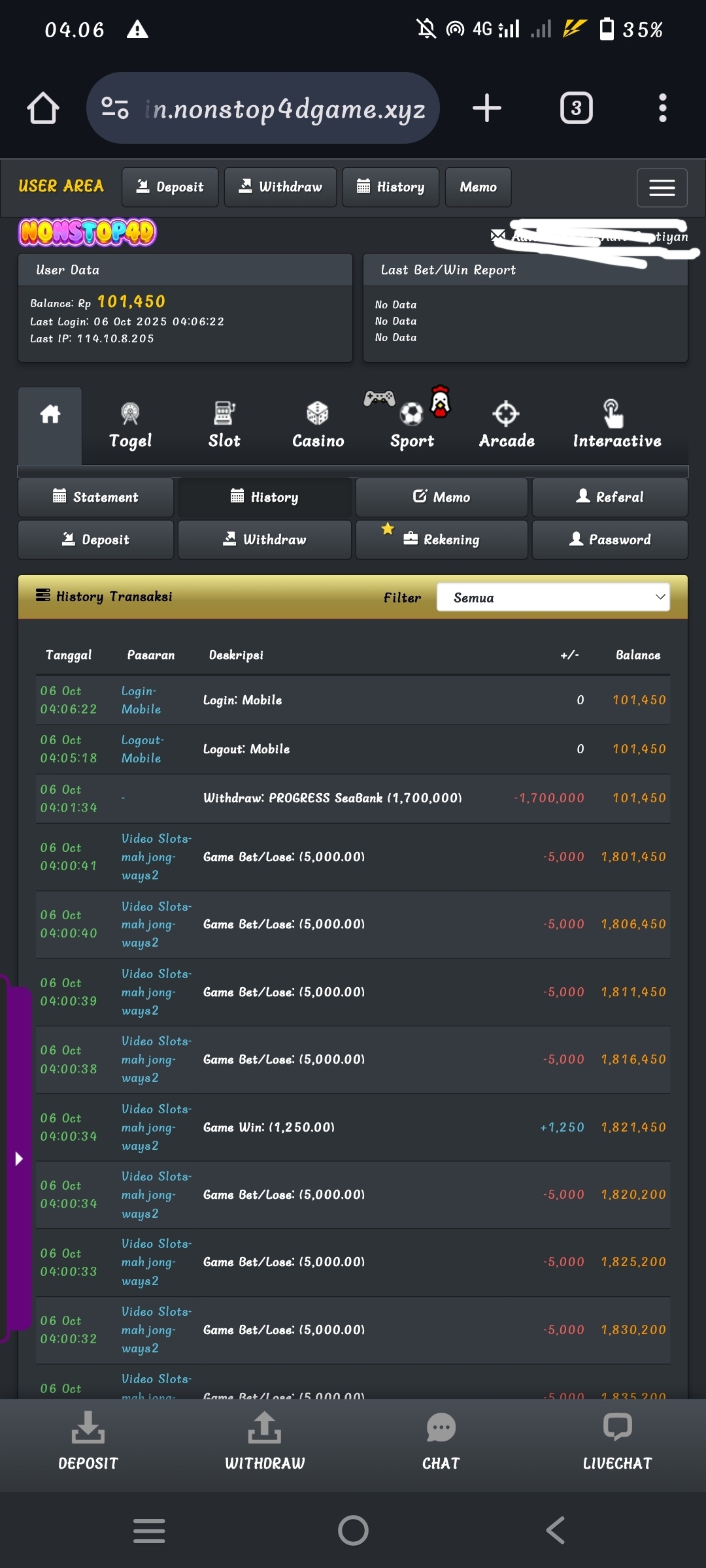The height and width of the screenshot is (1568, 706).
Task: Select the Sport games category
Action: (412, 425)
